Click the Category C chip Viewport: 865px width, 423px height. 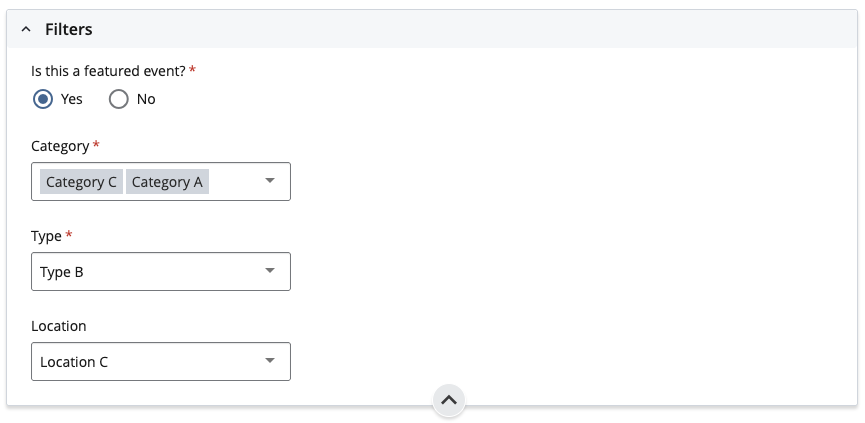coord(81,181)
